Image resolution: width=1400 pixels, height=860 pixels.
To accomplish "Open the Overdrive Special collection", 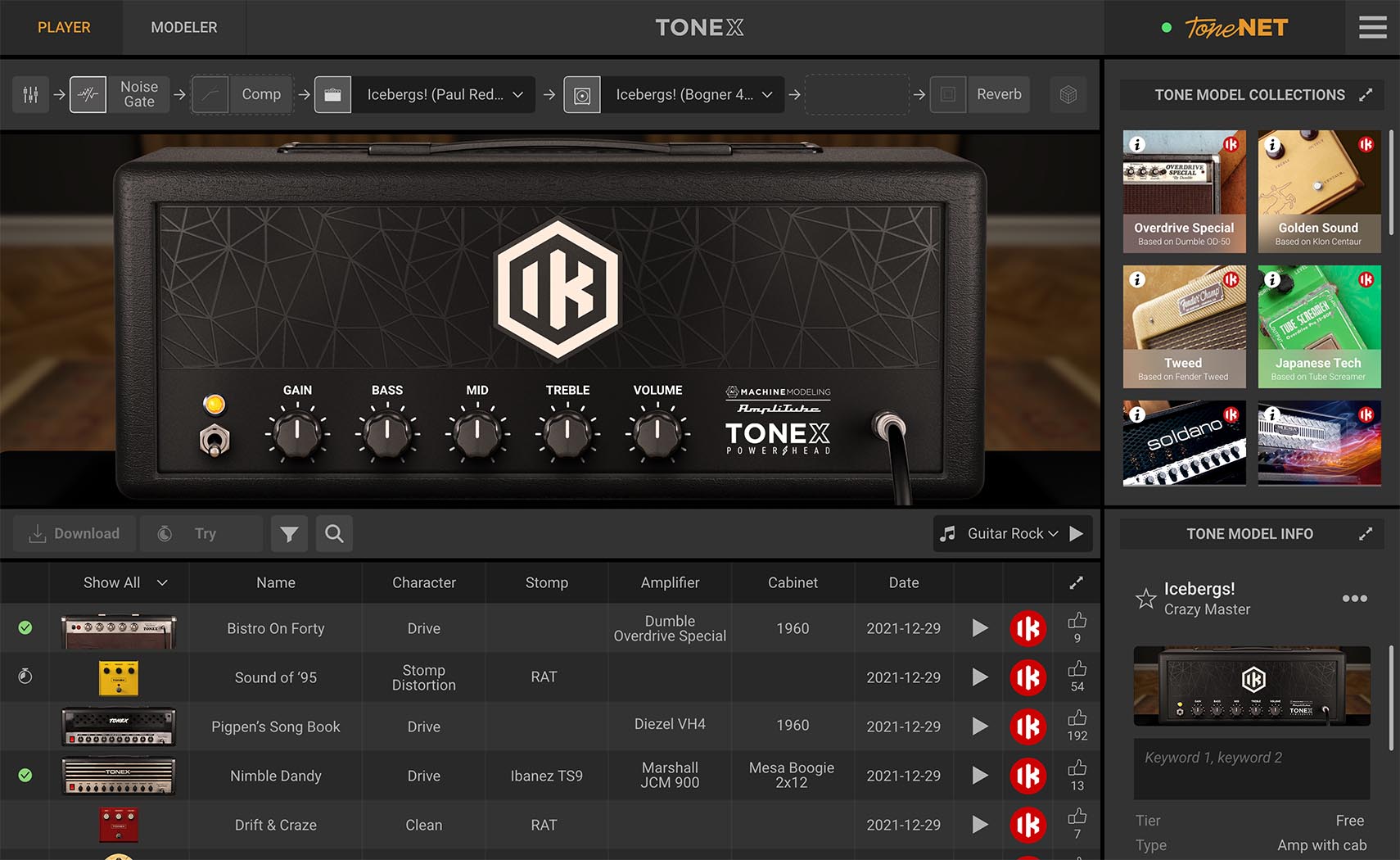I will 1185,192.
